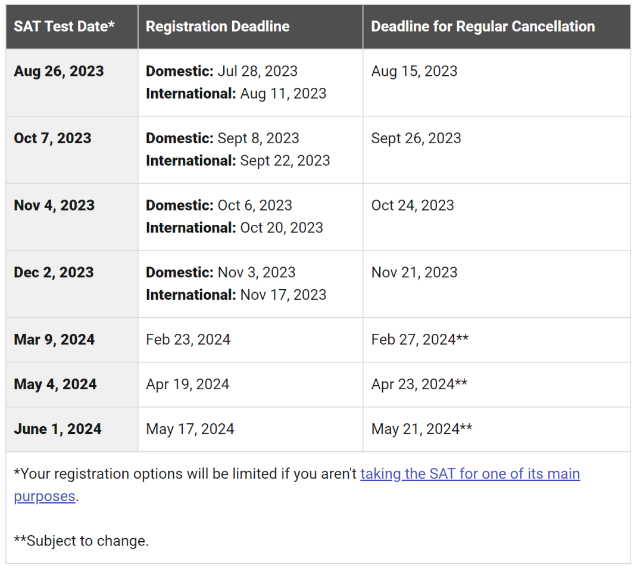
Task: Select the 'Feb 27, 2024**' cancellation date
Action: click(420, 339)
